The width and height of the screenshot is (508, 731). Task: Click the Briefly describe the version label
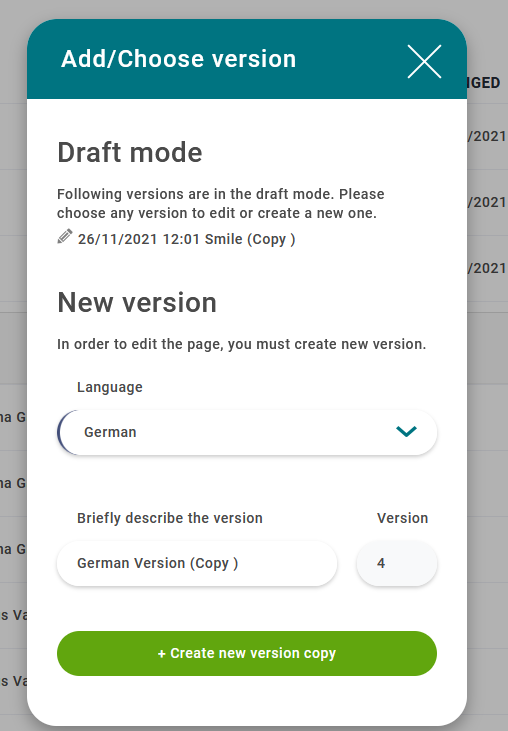click(170, 518)
